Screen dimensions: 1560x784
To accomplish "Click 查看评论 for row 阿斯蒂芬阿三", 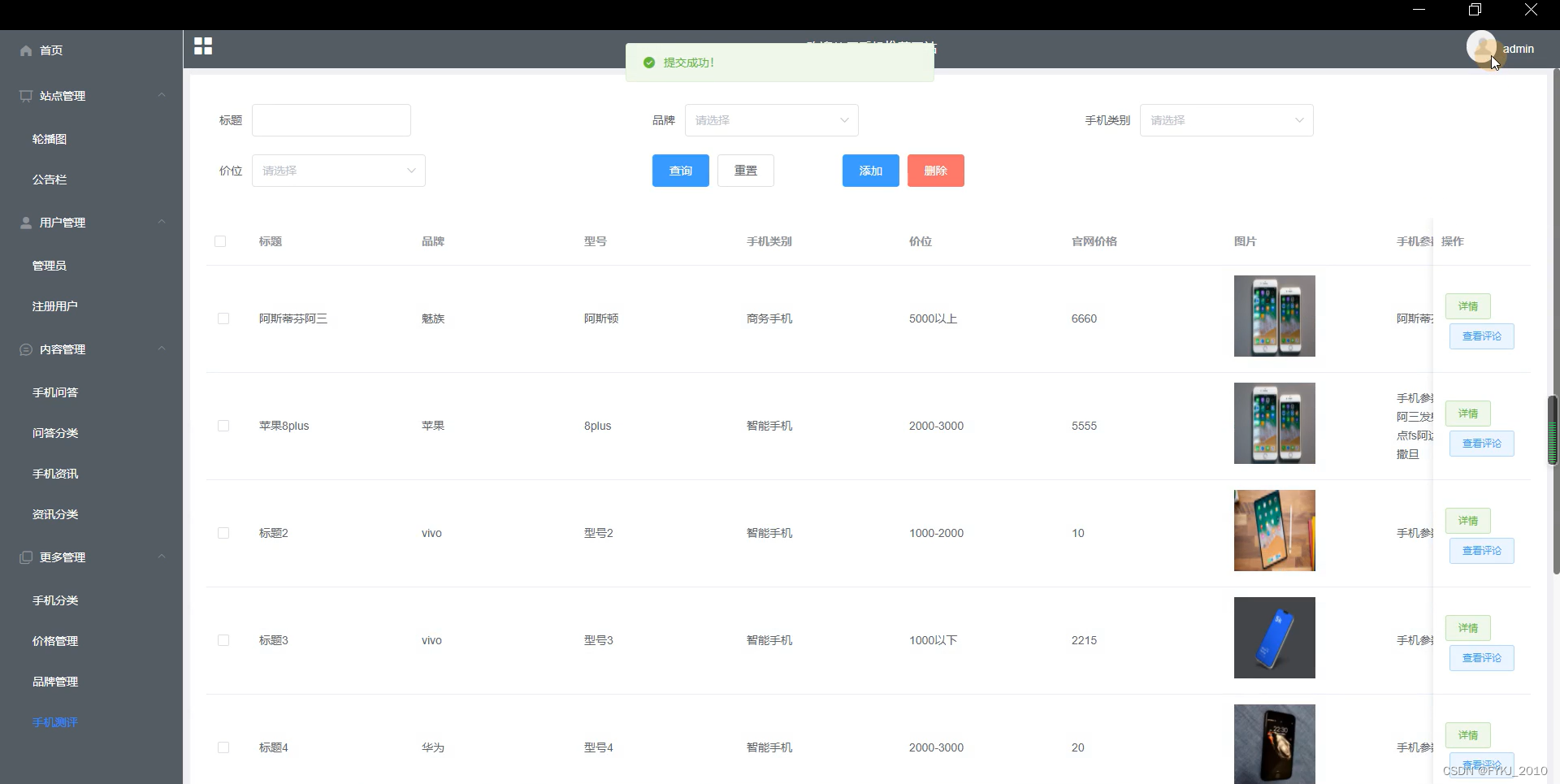I will coord(1482,336).
